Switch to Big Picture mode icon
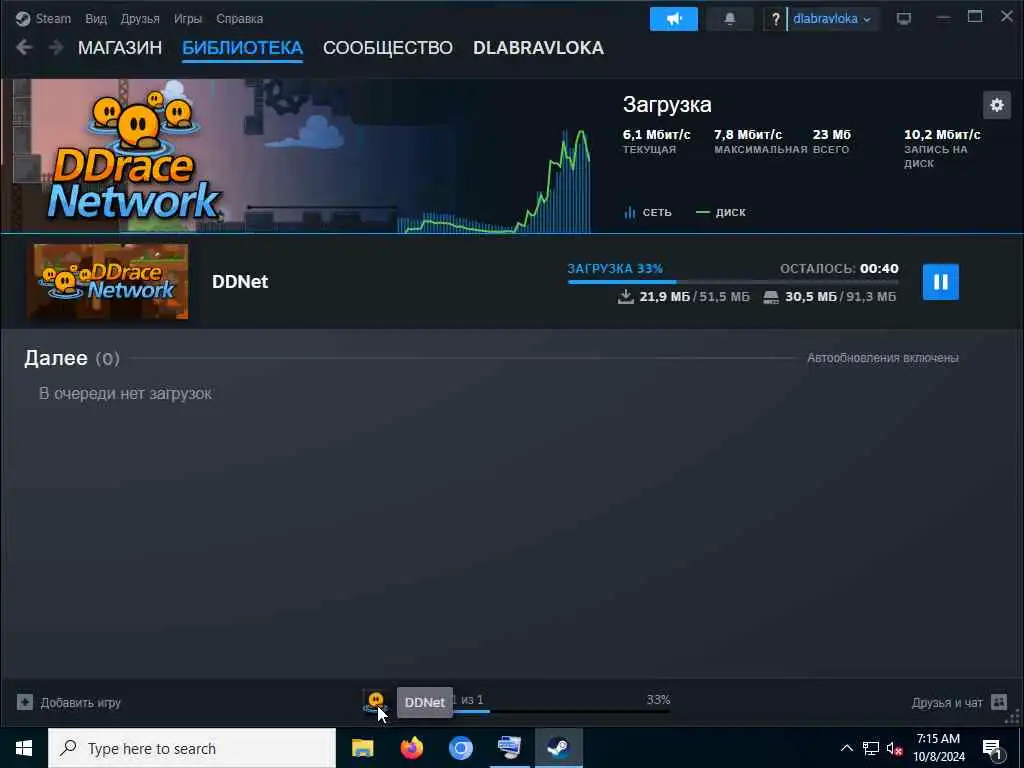Image resolution: width=1024 pixels, height=768 pixels. pos(903,19)
